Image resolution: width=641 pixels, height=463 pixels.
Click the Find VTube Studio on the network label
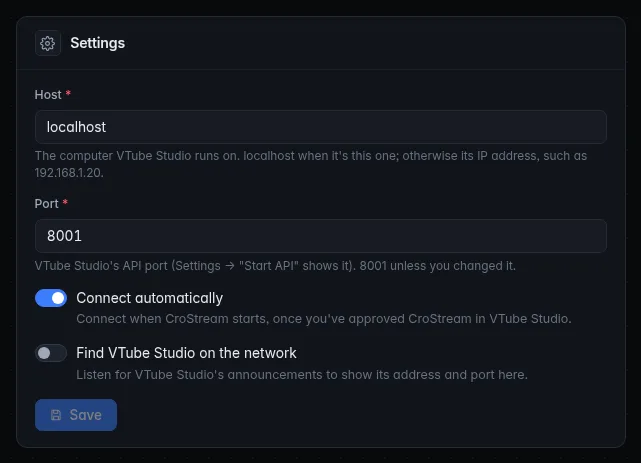tap(186, 353)
